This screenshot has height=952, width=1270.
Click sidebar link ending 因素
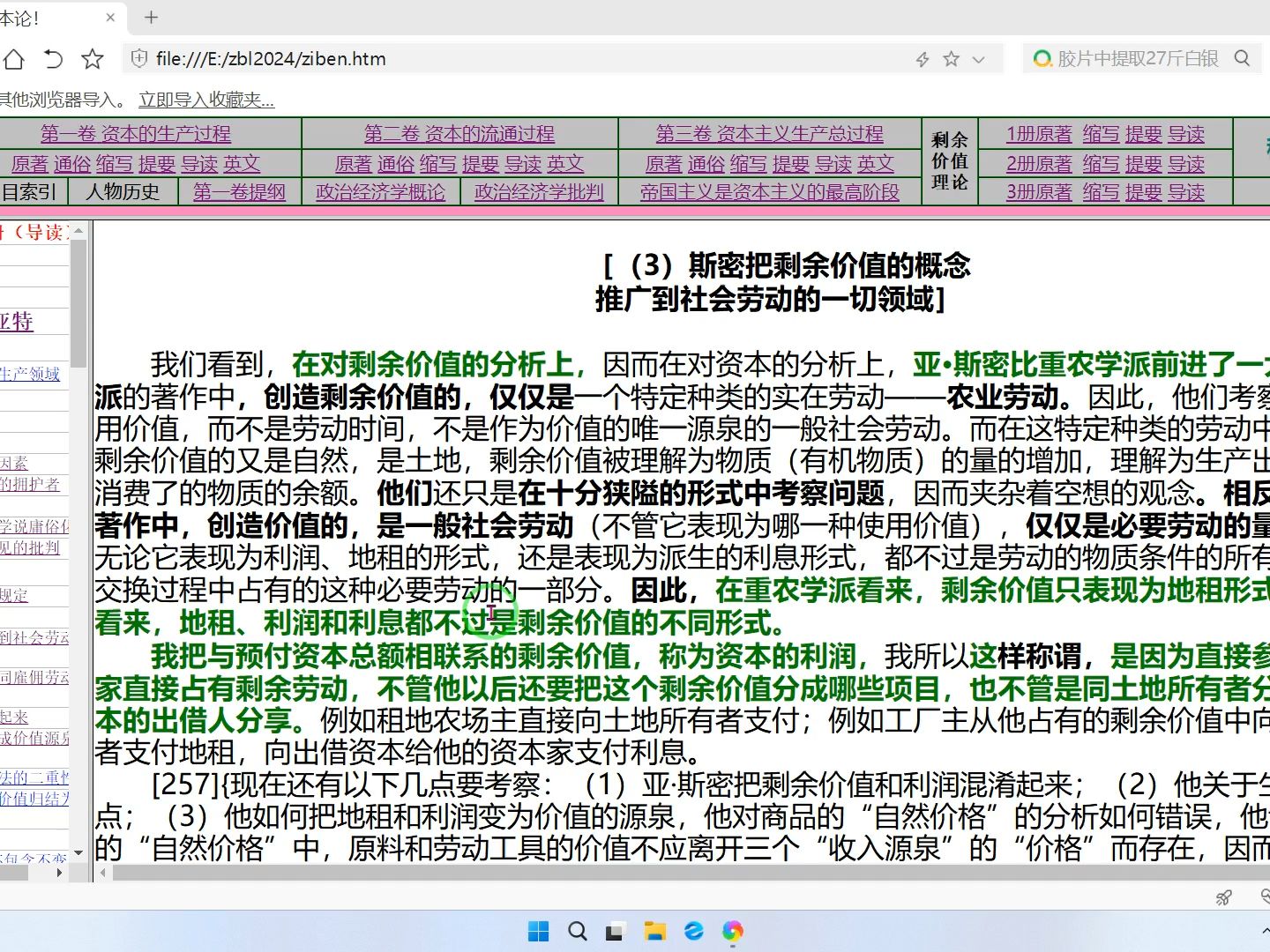14,462
